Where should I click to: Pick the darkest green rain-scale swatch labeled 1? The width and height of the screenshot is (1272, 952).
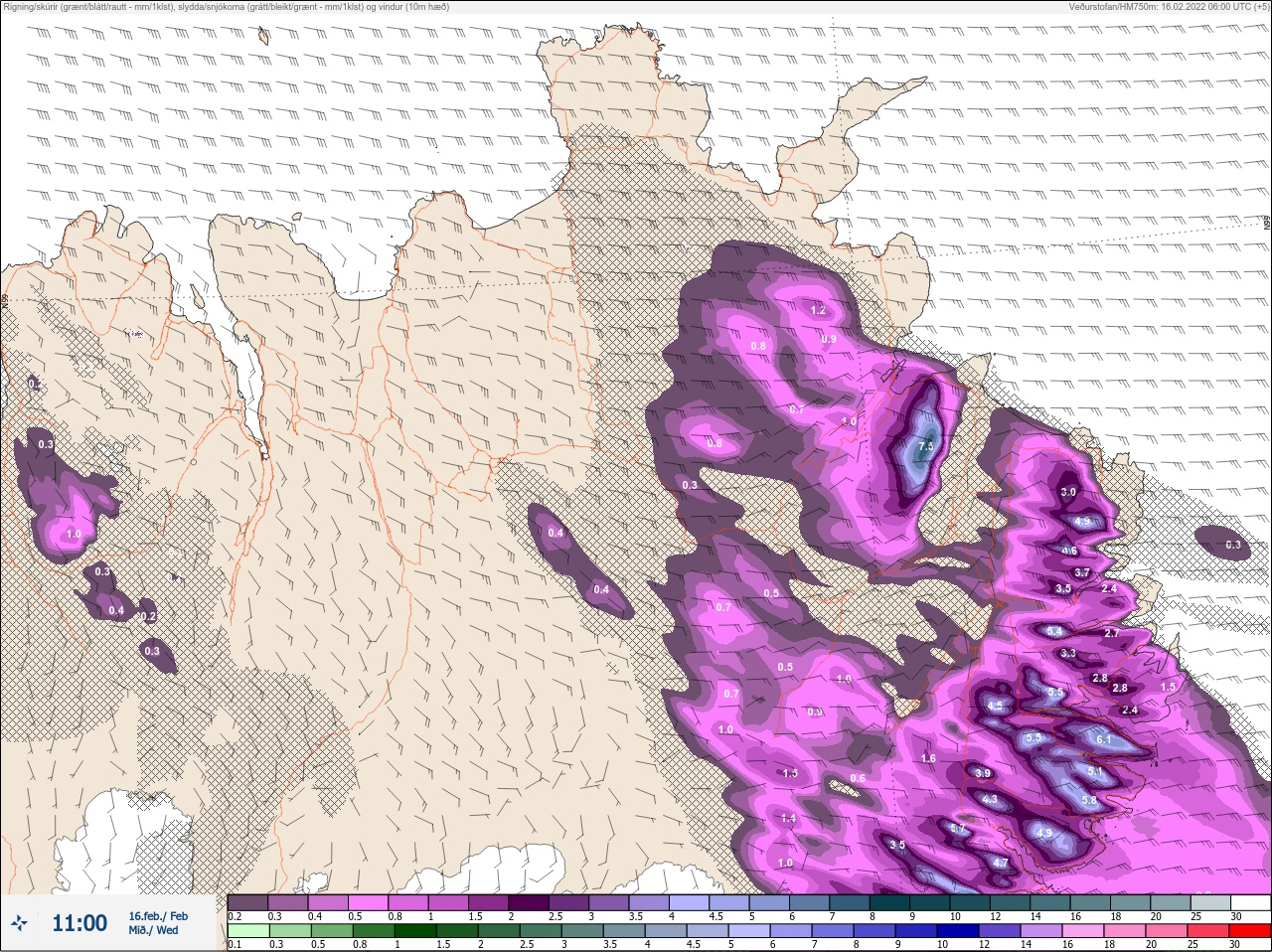click(x=415, y=930)
